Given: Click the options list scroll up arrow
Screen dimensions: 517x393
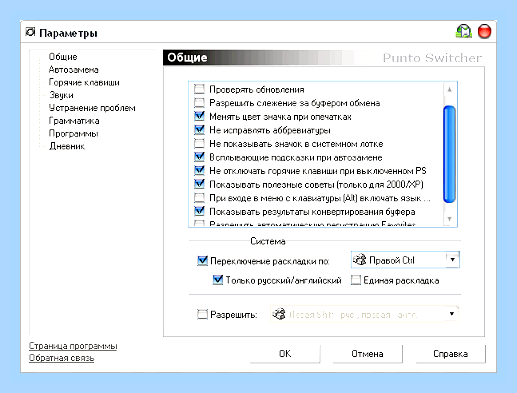Looking at the screenshot, I should pyautogui.click(x=449, y=89).
